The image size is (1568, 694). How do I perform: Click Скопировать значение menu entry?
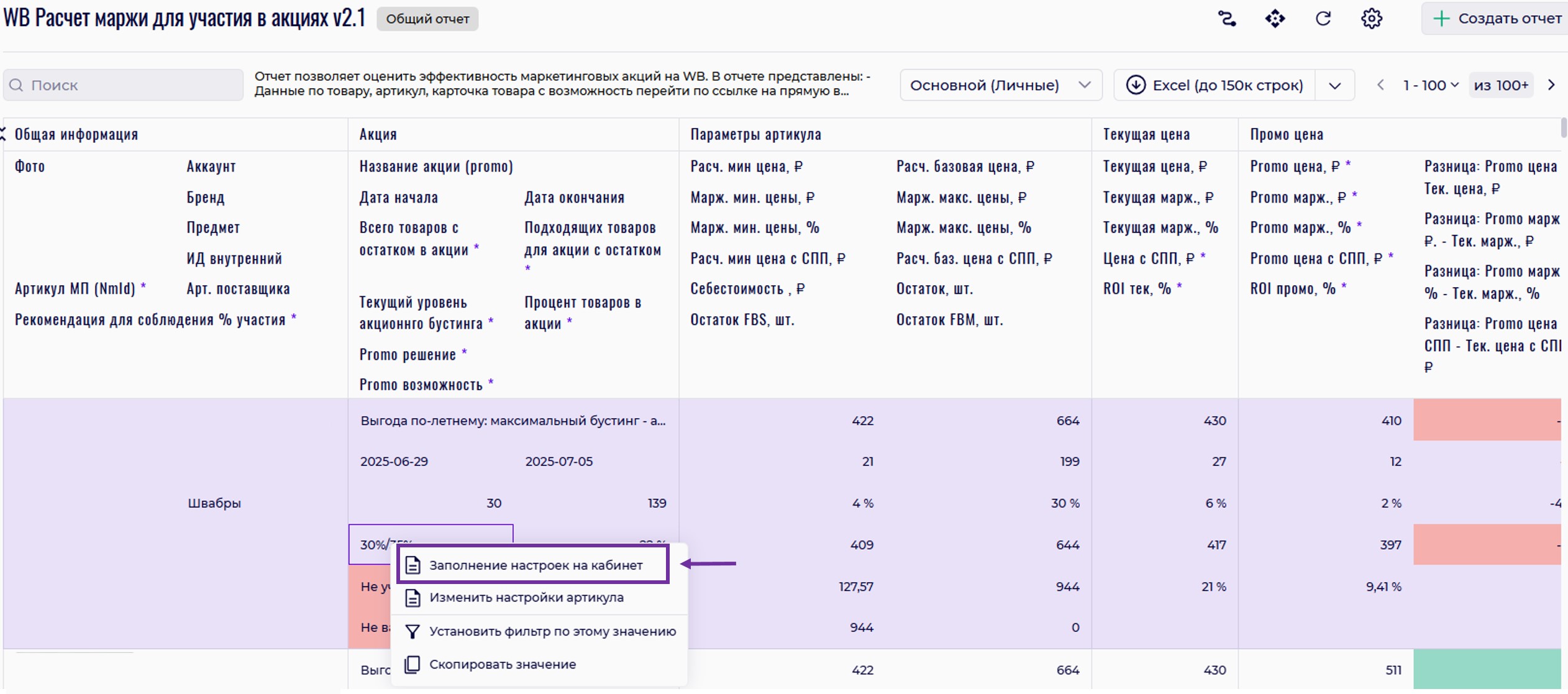click(x=502, y=664)
